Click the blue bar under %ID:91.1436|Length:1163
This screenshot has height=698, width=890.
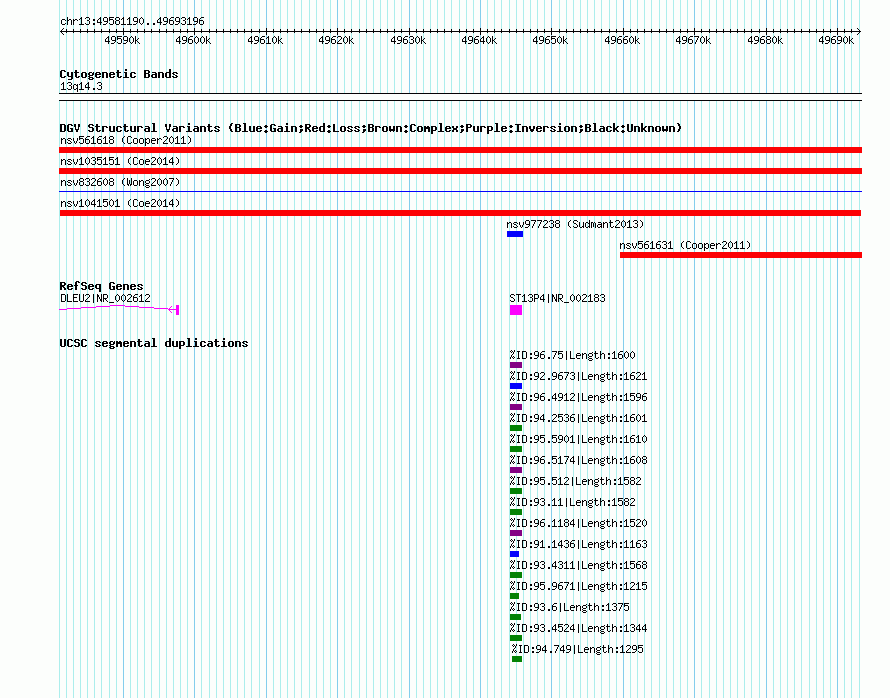[514, 554]
